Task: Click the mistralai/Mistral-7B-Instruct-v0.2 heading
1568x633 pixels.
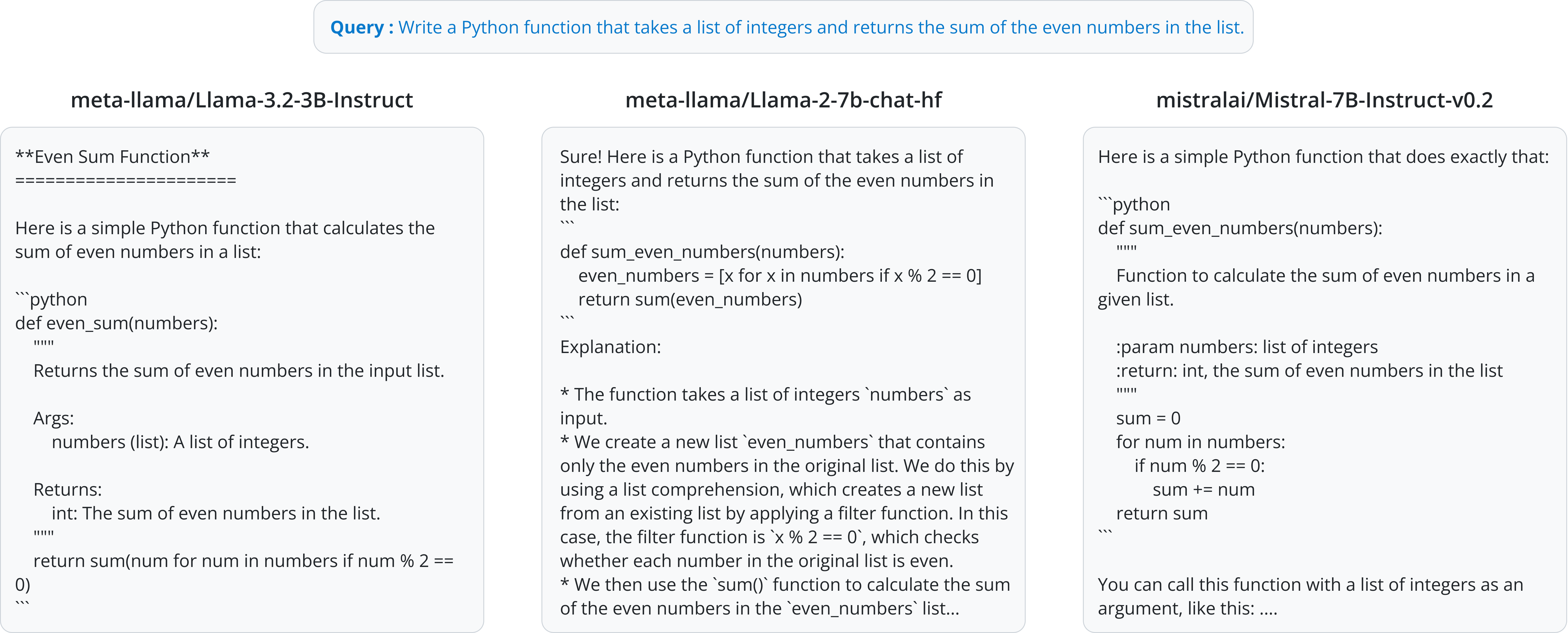Action: point(1324,100)
